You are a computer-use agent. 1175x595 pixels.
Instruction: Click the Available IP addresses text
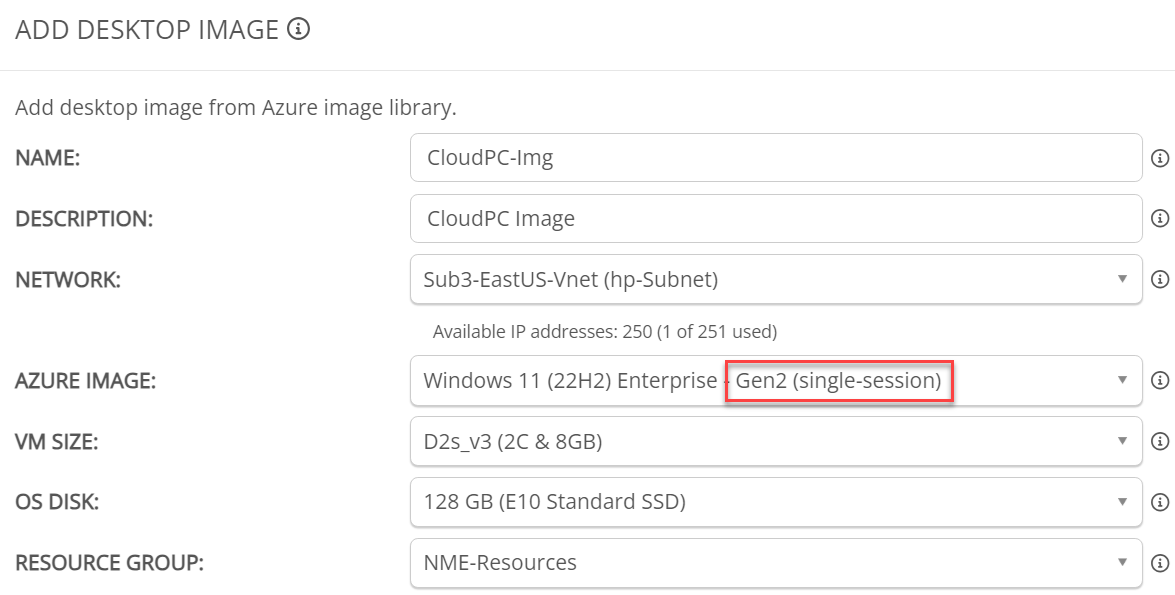605,331
